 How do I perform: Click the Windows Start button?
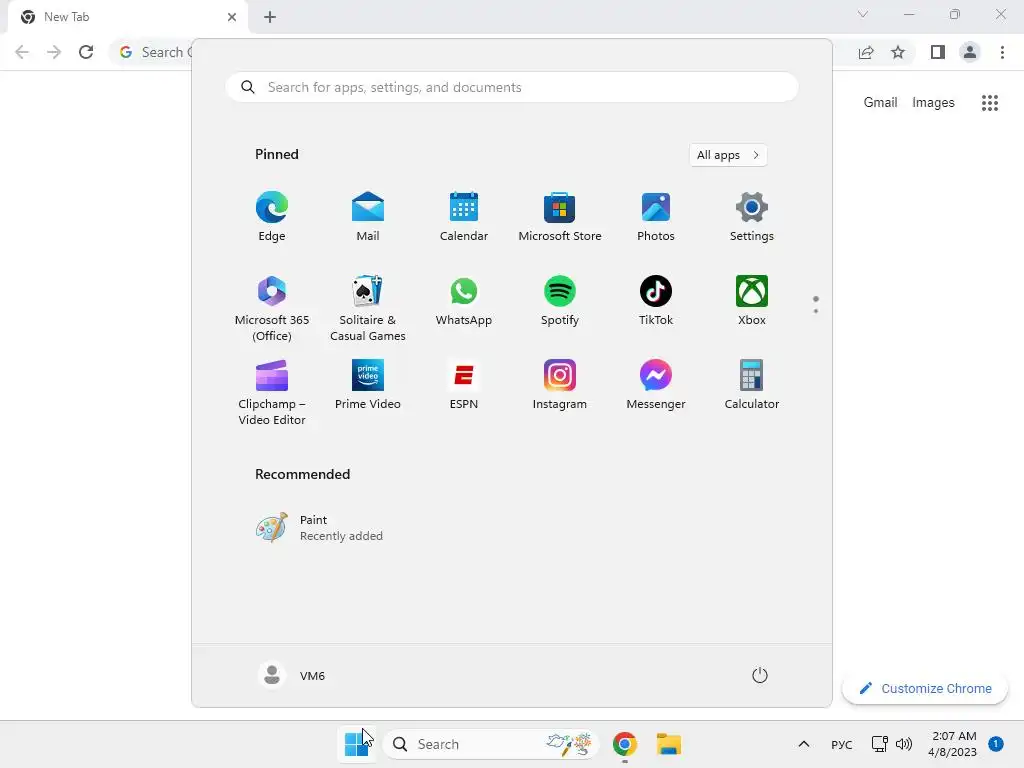coord(357,744)
